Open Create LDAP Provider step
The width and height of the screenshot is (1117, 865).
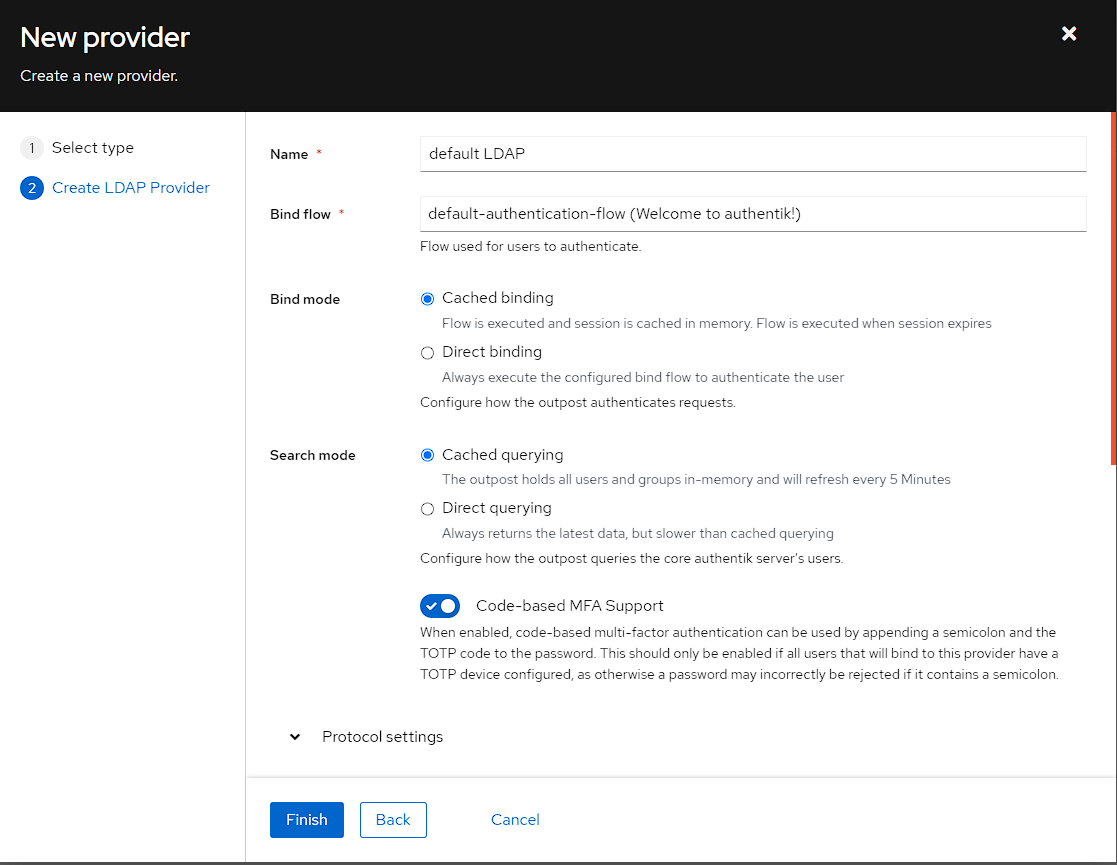pos(131,188)
